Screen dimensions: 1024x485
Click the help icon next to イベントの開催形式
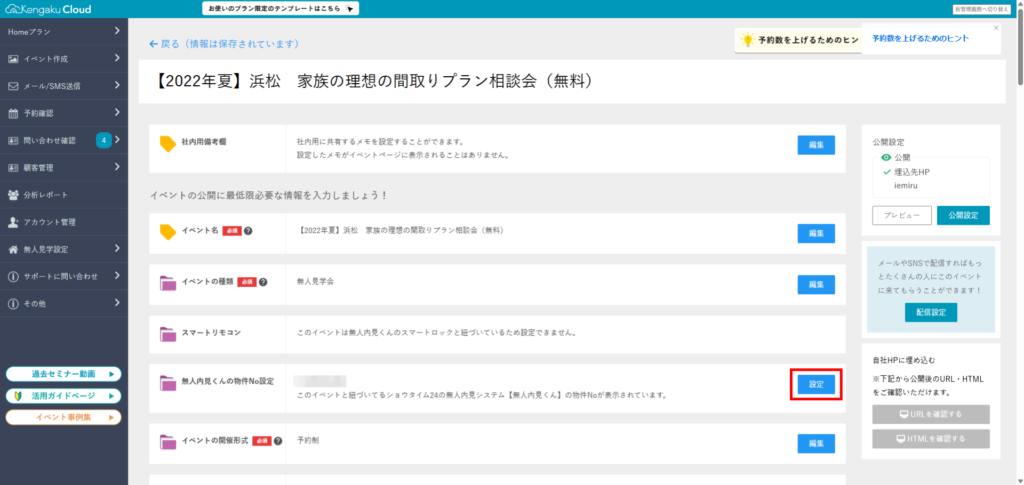click(278, 441)
